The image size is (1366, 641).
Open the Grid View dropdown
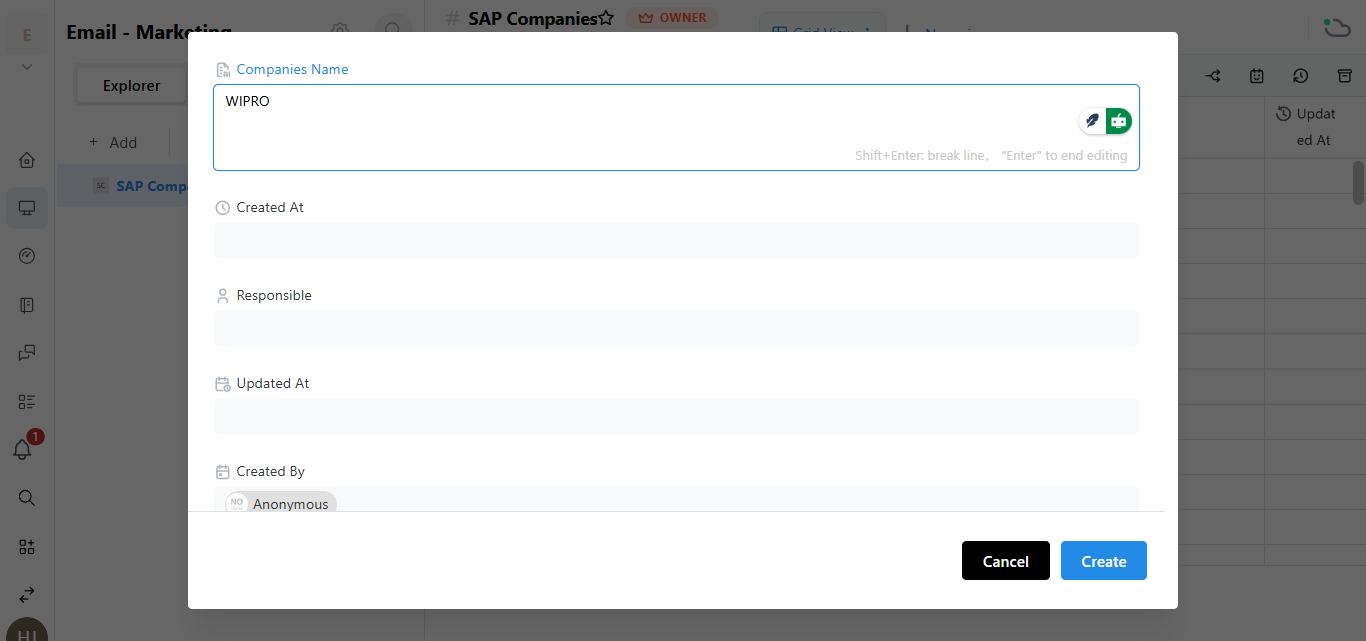pos(822,32)
